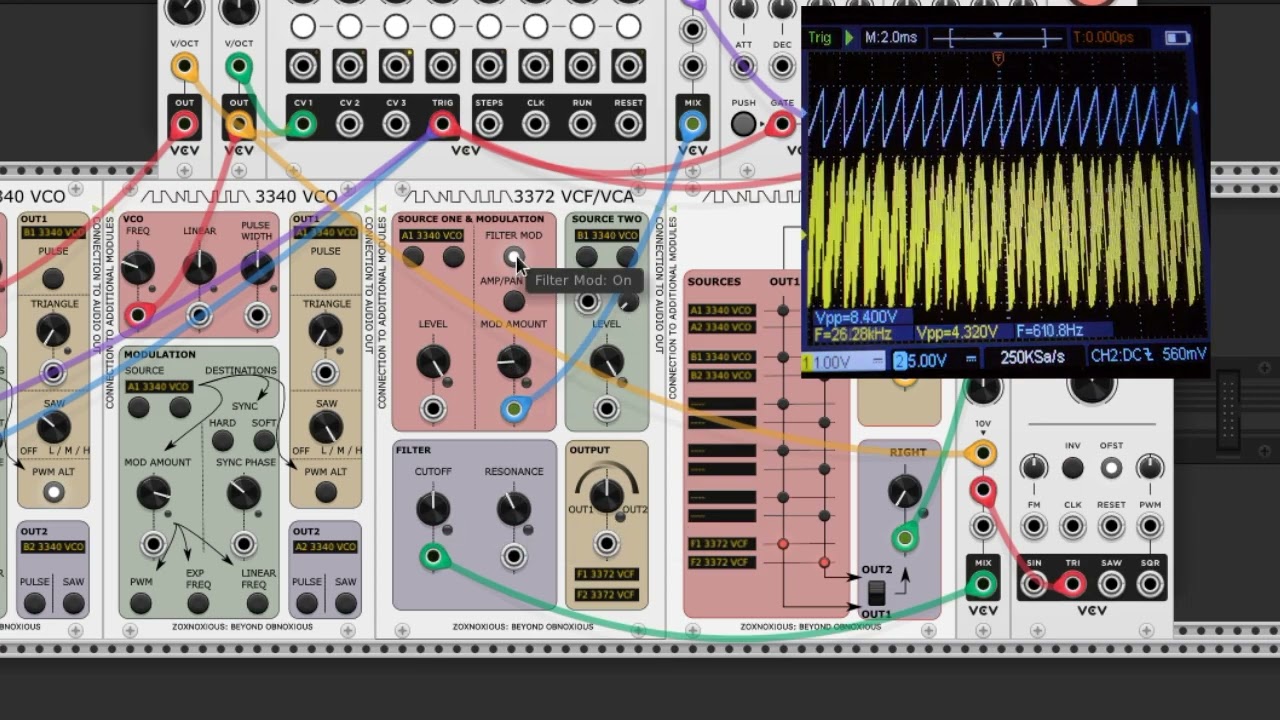
Task: Click the LFO SAW output jack
Action: (x=1111, y=584)
